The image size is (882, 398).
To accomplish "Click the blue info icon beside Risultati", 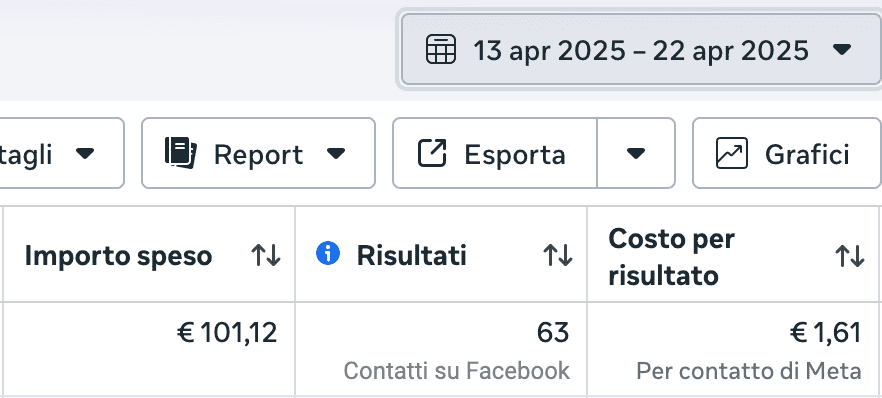I will pyautogui.click(x=328, y=254).
